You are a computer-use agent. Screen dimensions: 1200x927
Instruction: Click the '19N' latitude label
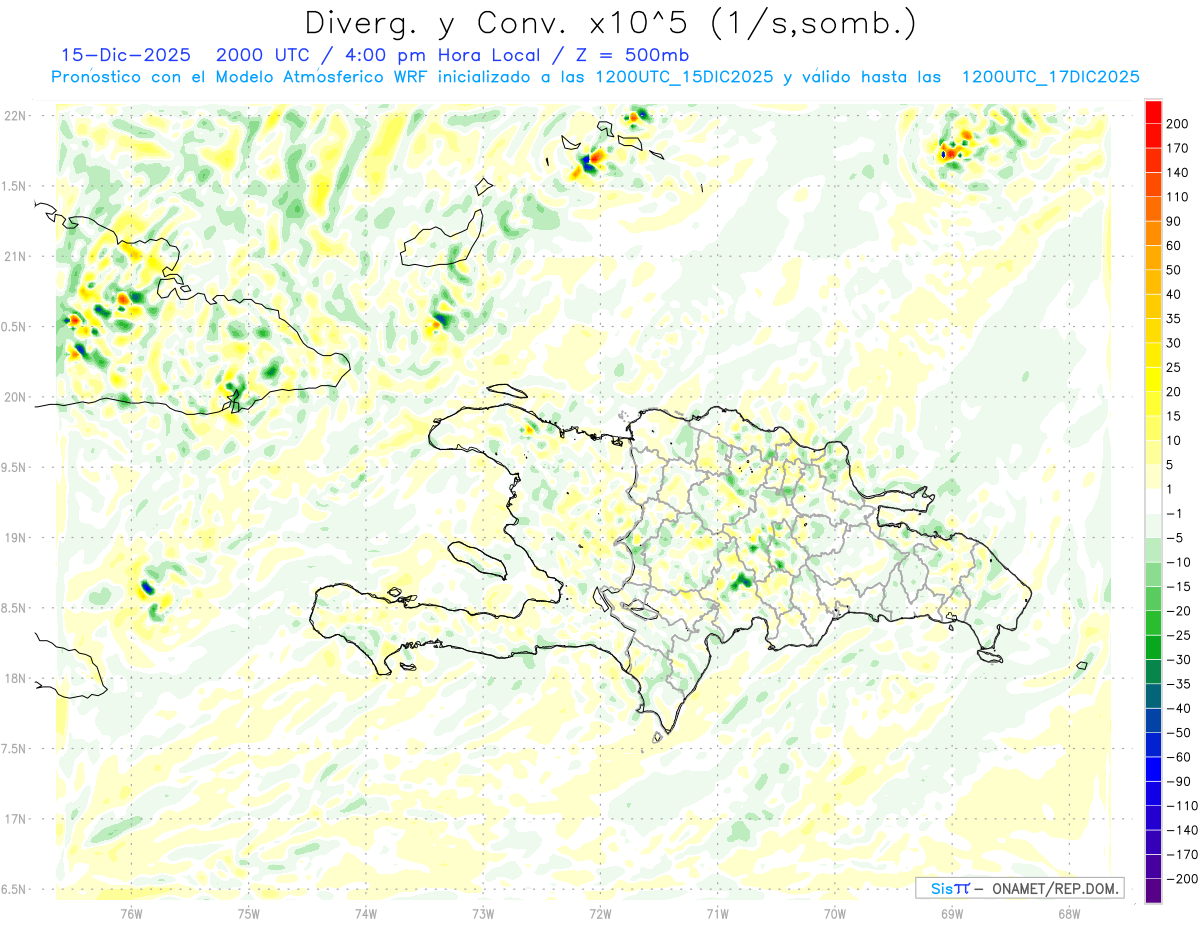[15, 538]
